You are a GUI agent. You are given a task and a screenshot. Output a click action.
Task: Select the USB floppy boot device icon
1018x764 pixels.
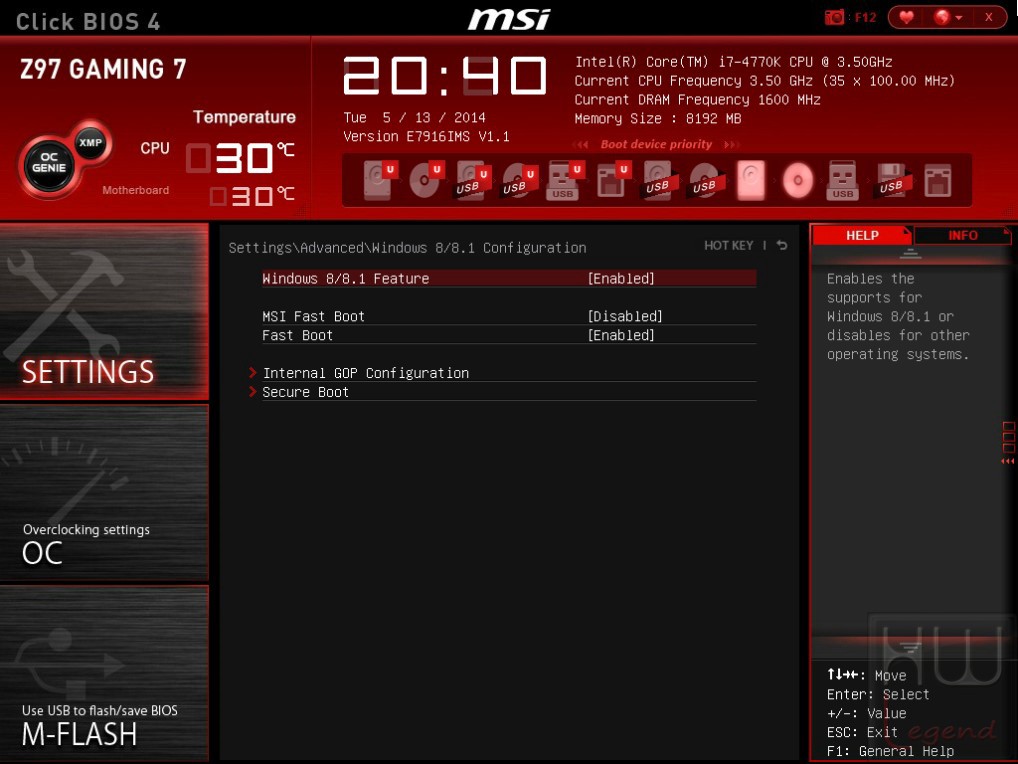891,179
